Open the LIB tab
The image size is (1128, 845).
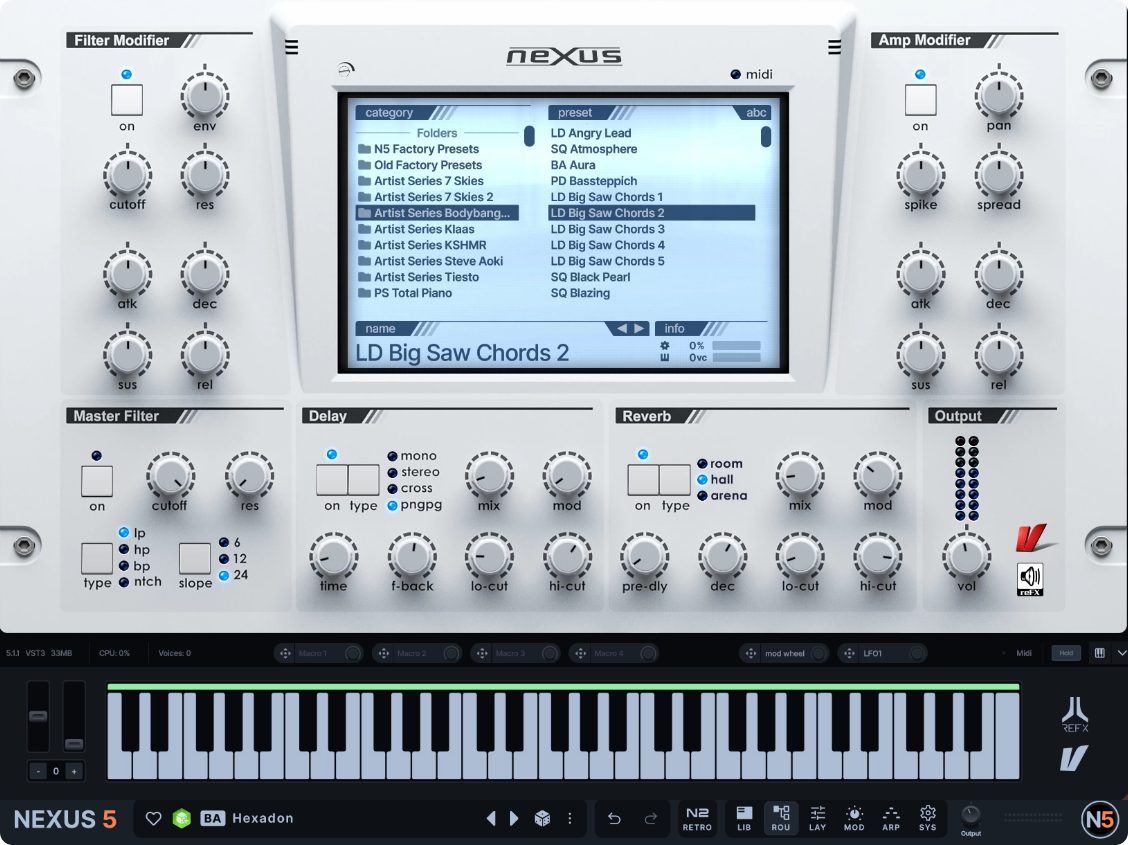click(744, 818)
